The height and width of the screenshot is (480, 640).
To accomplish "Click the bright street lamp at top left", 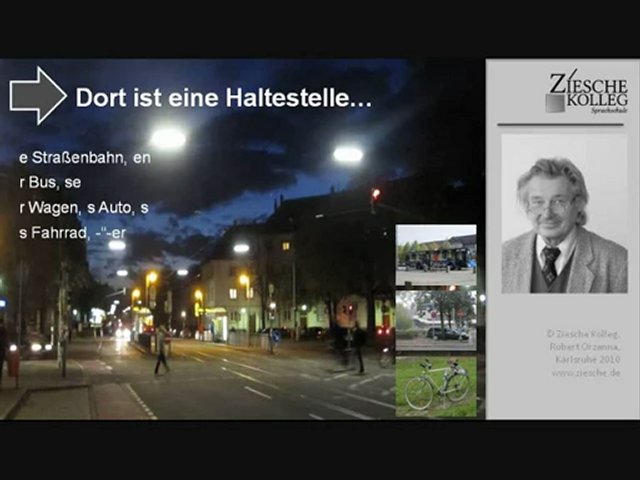I will click(x=167, y=138).
